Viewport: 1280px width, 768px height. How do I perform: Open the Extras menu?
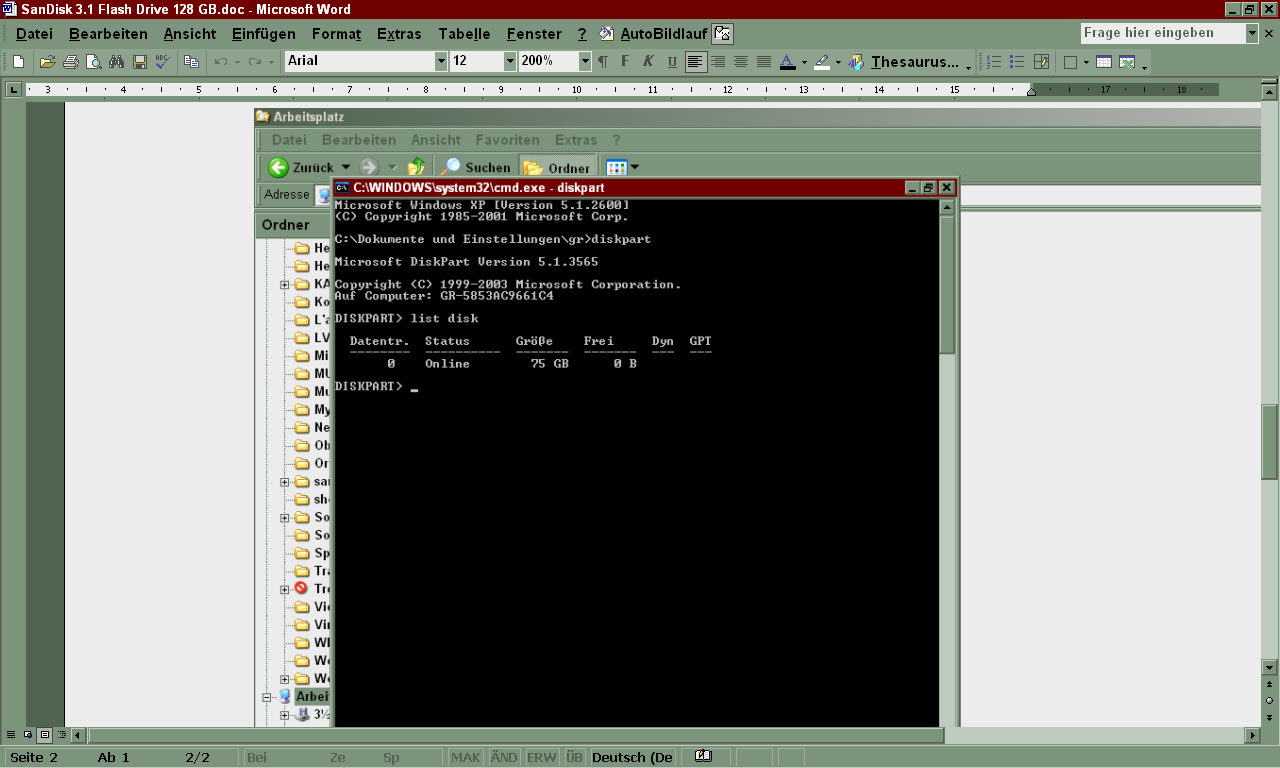tap(399, 34)
